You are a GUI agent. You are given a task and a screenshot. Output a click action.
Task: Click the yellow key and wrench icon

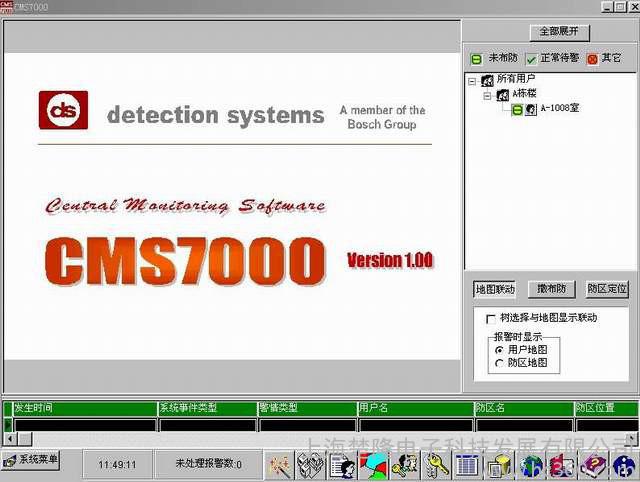(436, 465)
